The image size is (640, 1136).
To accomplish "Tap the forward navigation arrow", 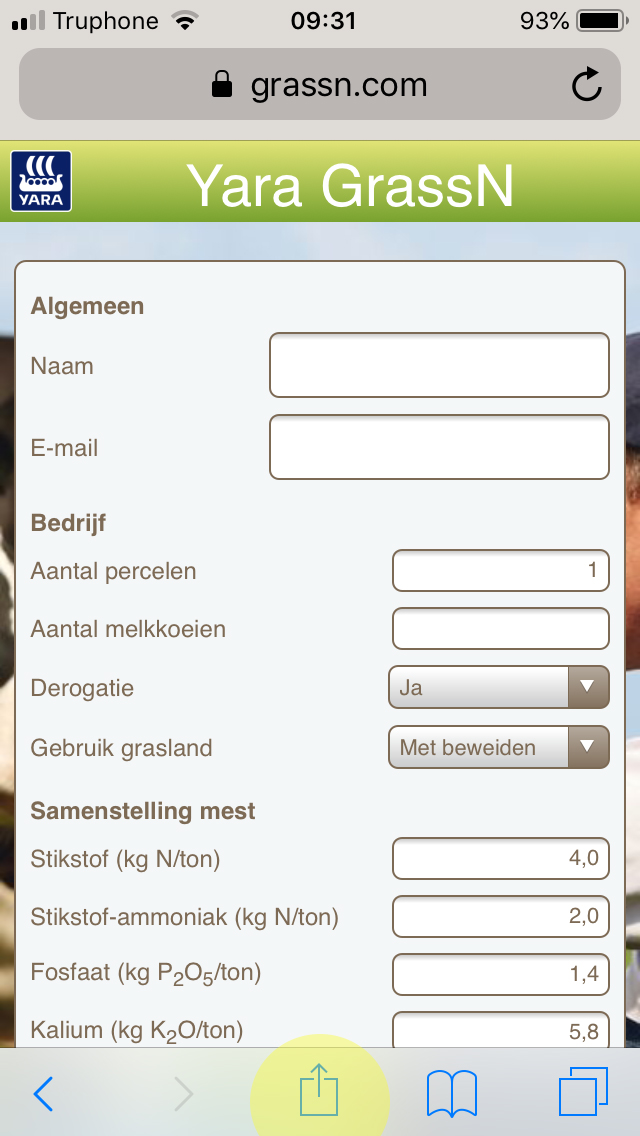I will pos(182,1094).
